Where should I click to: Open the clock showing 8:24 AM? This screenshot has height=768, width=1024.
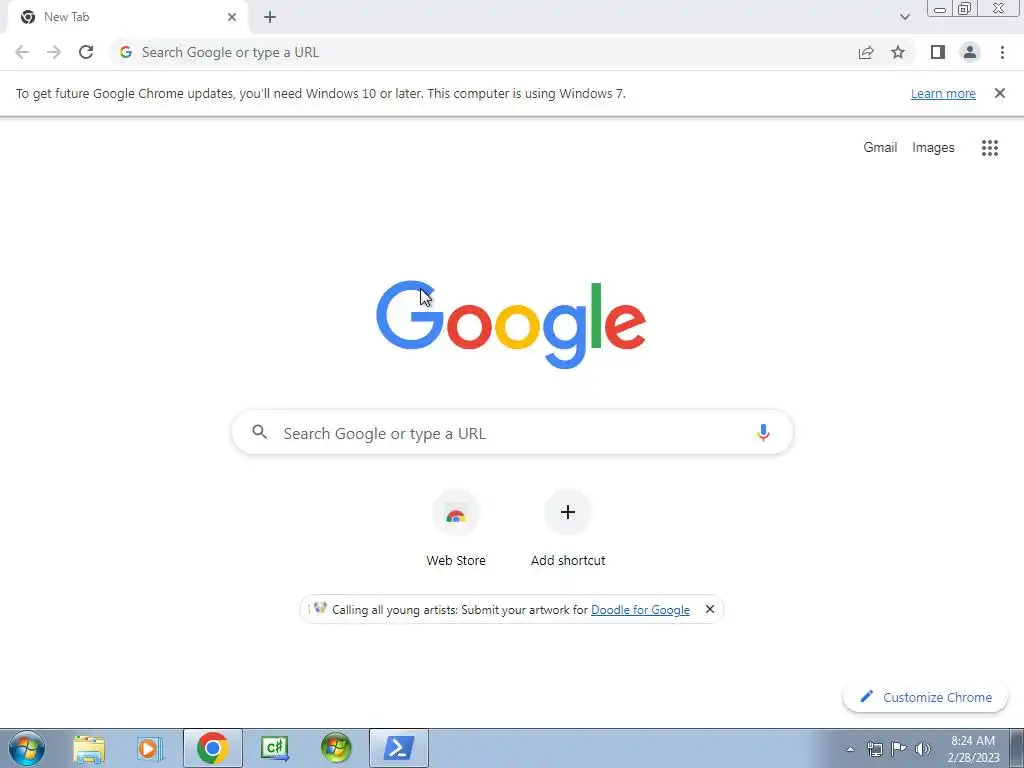coord(973,749)
